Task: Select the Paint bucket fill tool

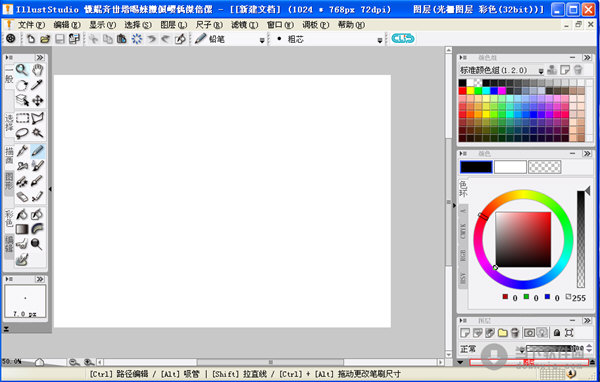Action: tap(22, 214)
